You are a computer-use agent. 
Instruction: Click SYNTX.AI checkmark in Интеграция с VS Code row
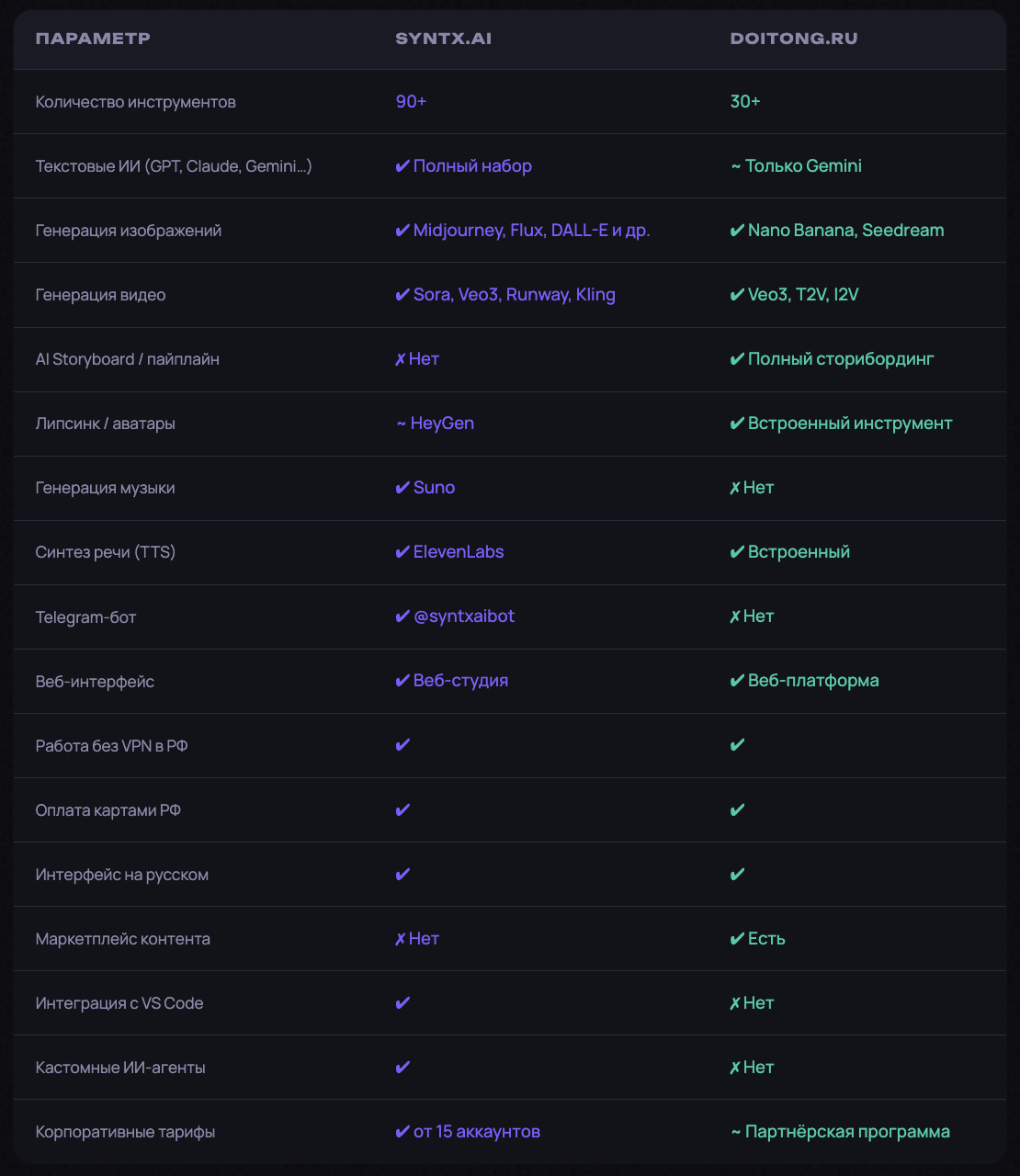click(x=402, y=1002)
